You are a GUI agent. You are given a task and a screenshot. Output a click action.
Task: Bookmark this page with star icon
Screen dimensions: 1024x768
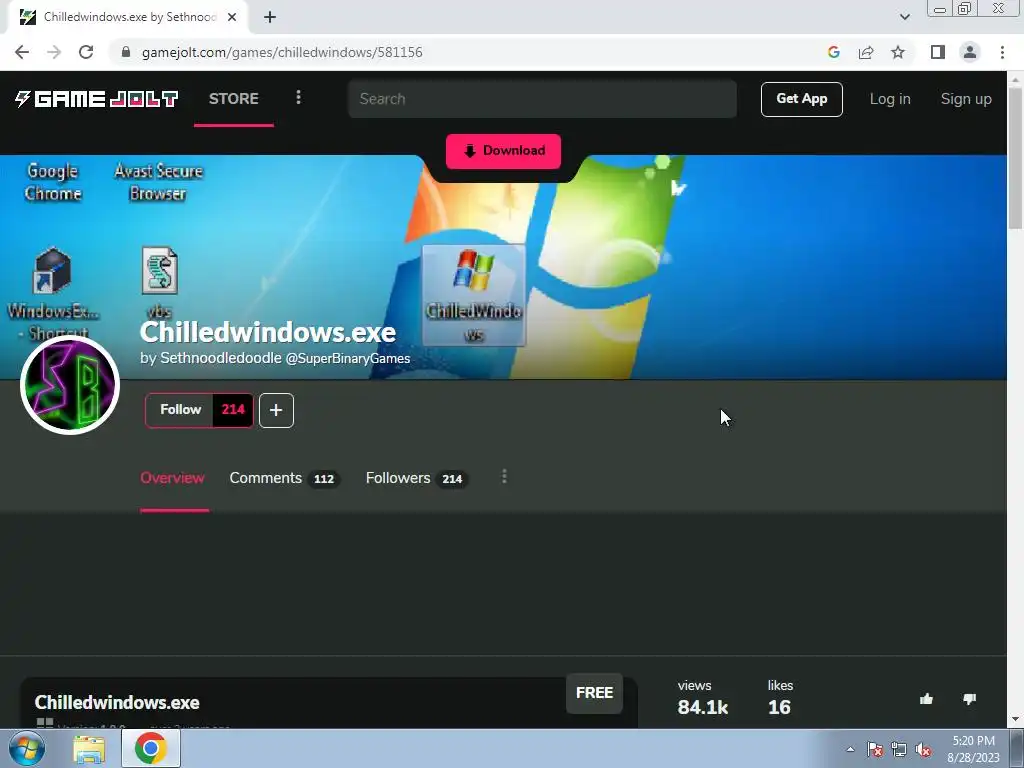(x=898, y=52)
